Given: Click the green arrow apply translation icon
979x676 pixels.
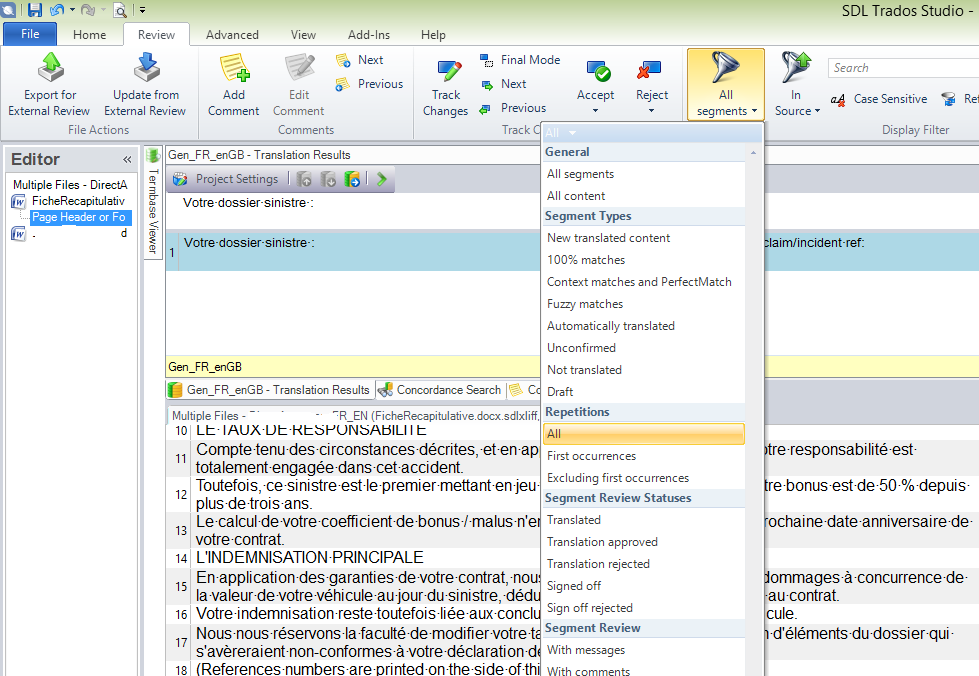Looking at the screenshot, I should click(x=381, y=180).
